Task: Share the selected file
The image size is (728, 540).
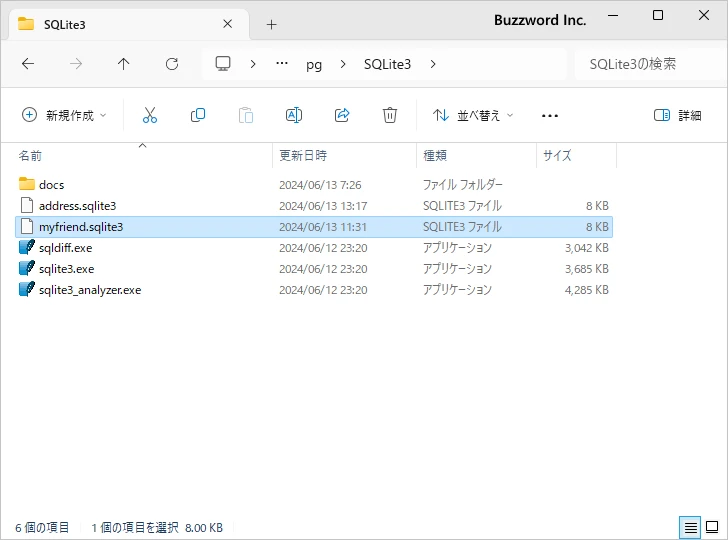Action: [x=342, y=115]
